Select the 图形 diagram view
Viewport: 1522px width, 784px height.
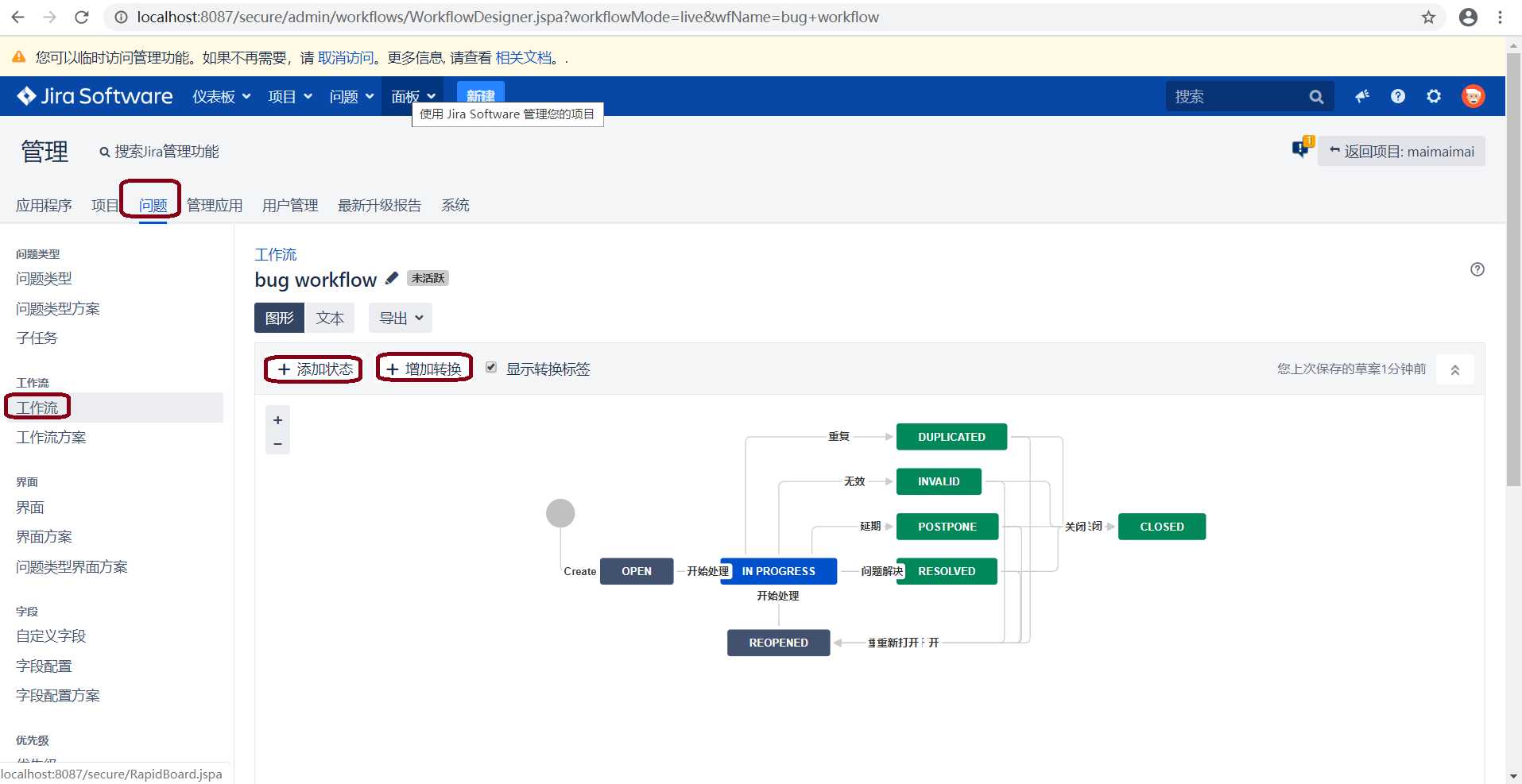point(279,318)
